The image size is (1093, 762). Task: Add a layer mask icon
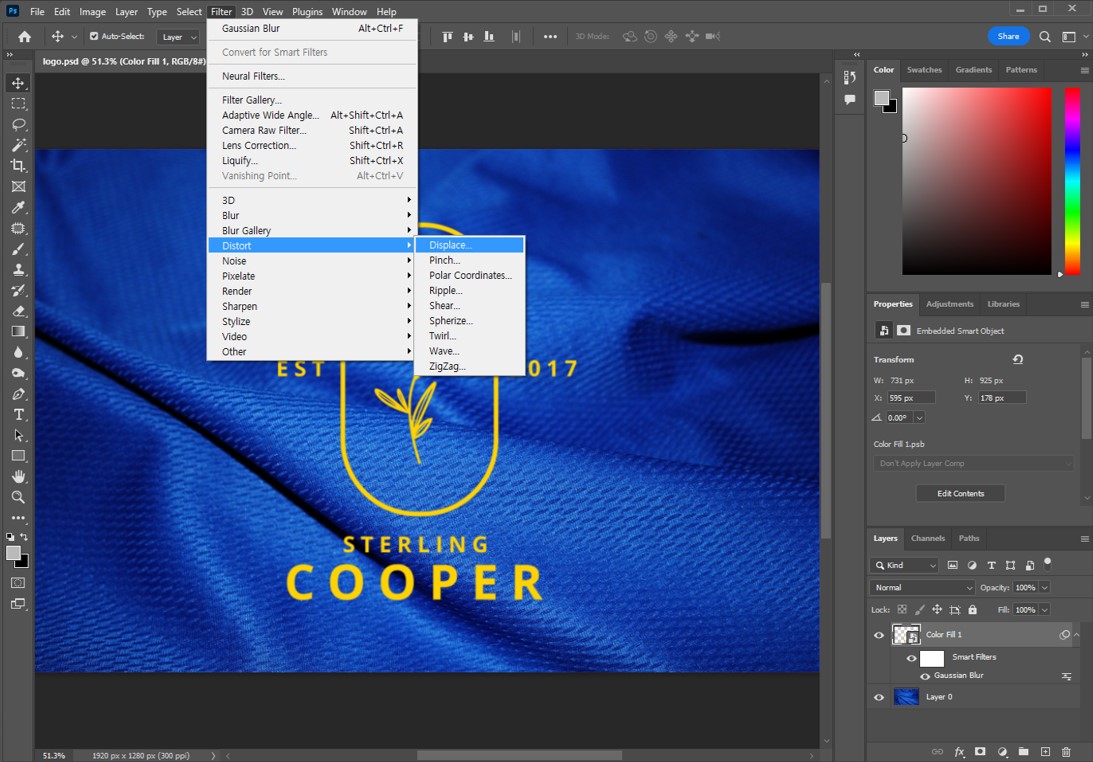click(980, 752)
